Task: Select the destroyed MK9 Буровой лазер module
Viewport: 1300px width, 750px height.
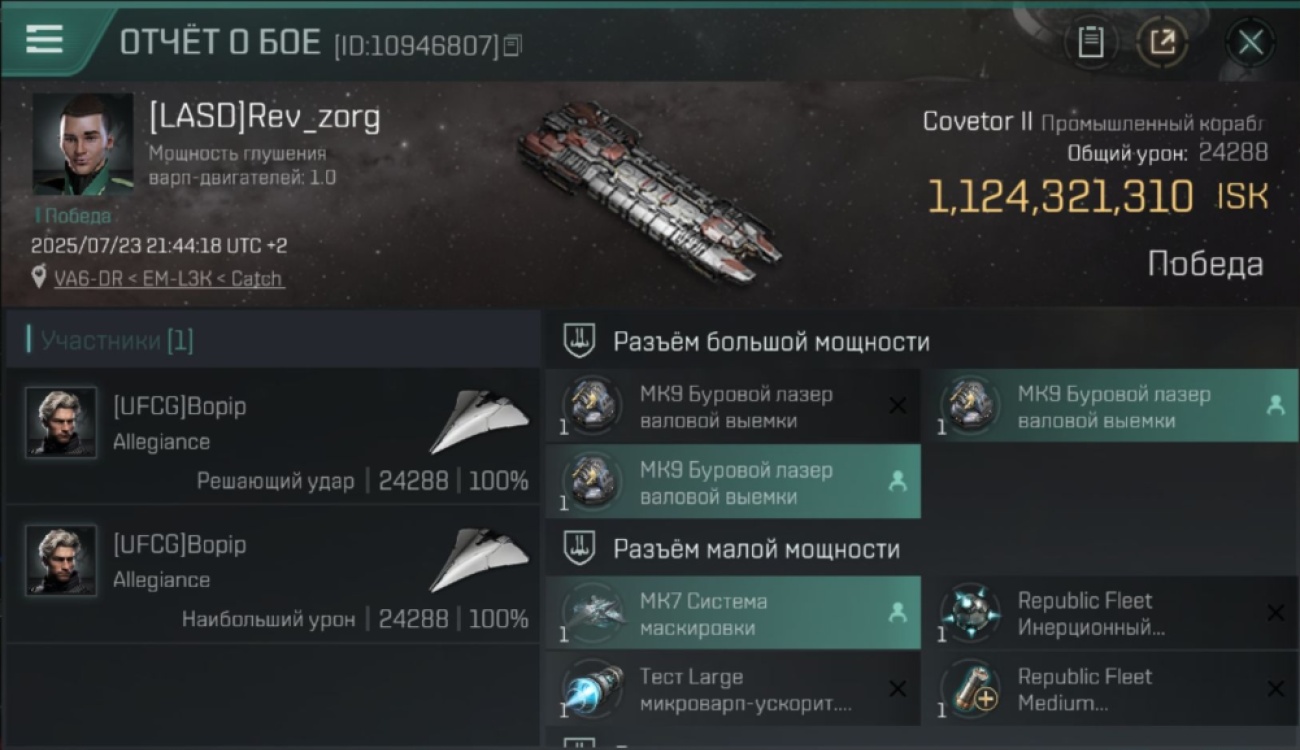Action: 733,406
